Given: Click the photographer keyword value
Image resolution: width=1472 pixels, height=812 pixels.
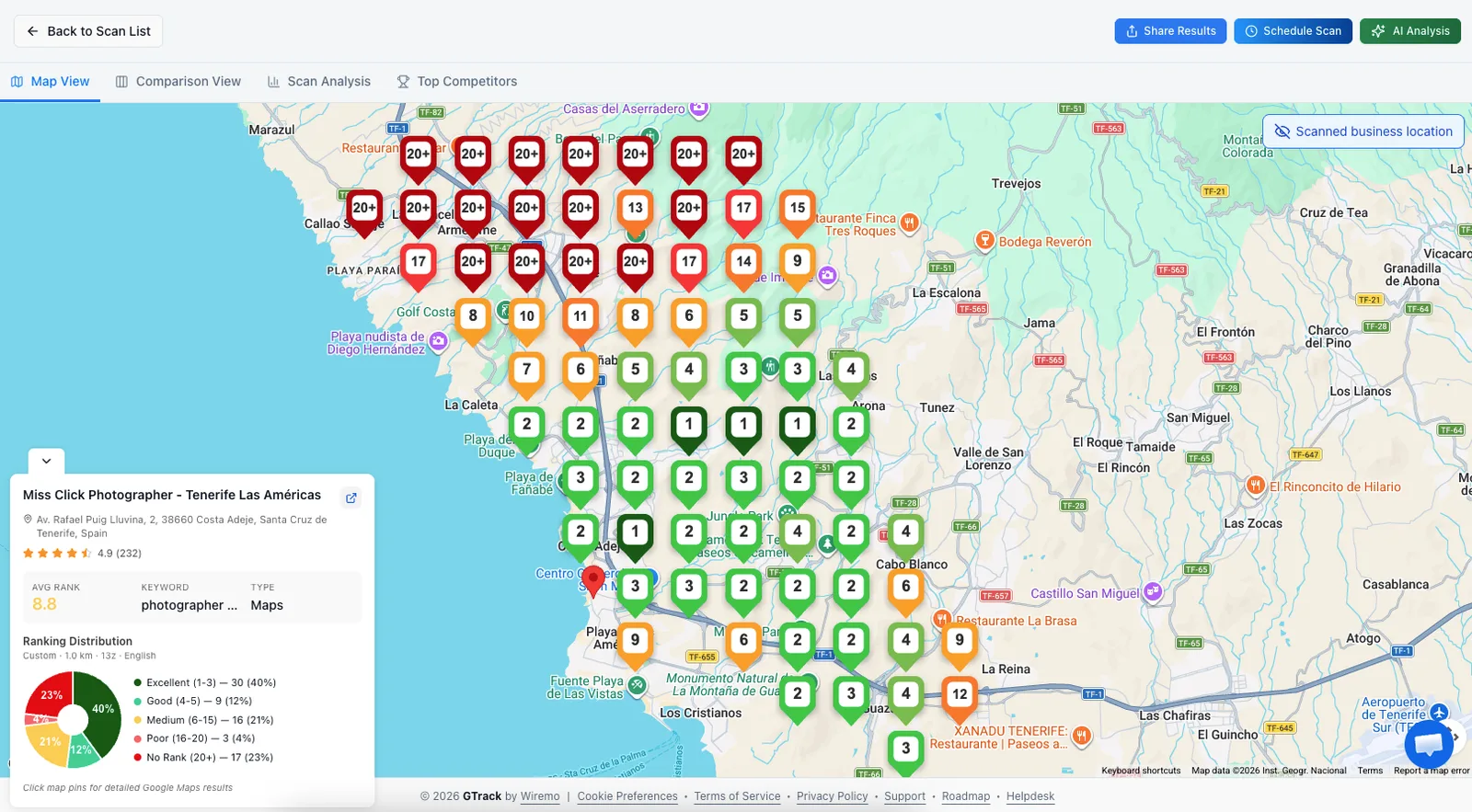Looking at the screenshot, I should [x=189, y=605].
